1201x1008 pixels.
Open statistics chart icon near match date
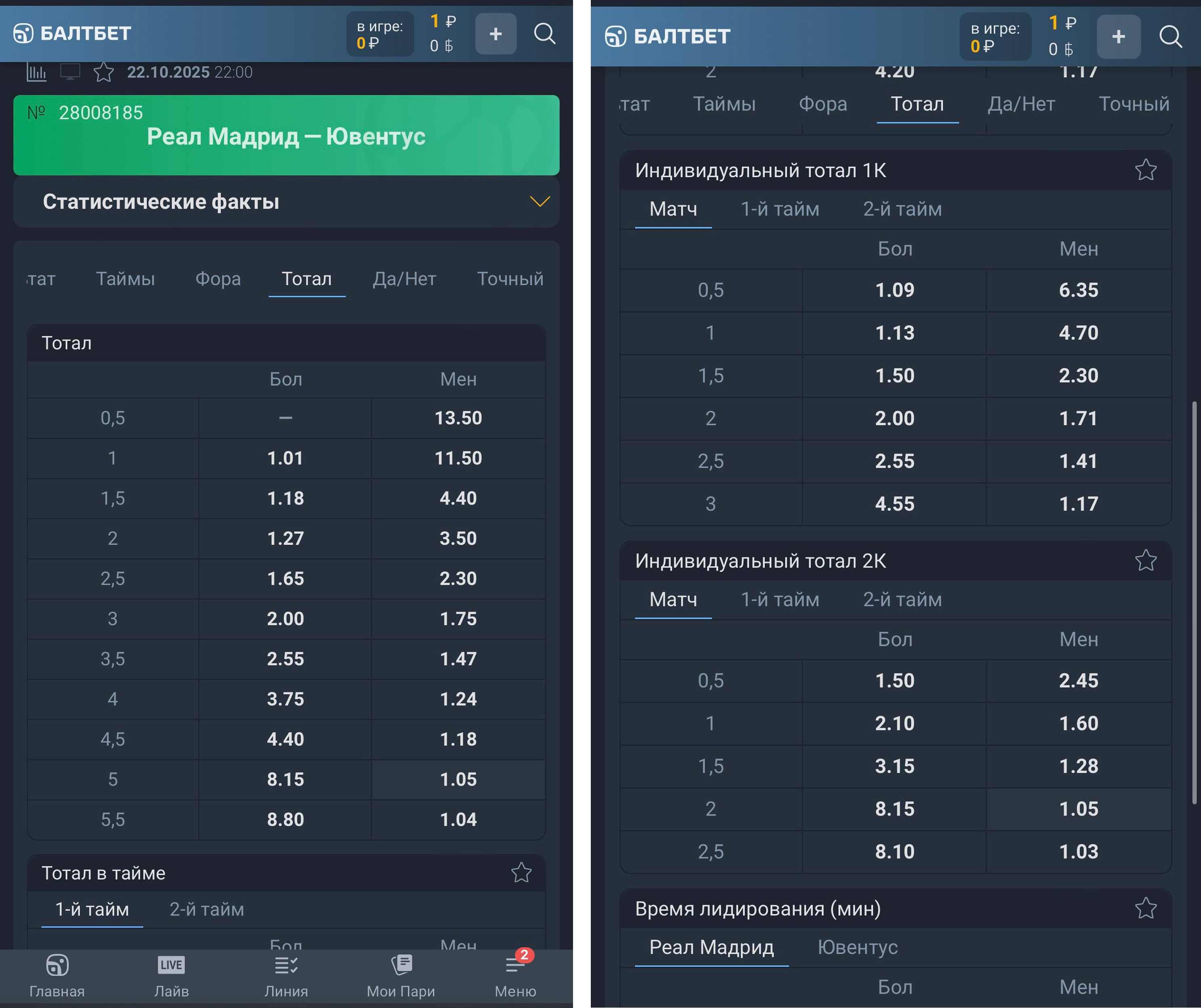pos(37,73)
